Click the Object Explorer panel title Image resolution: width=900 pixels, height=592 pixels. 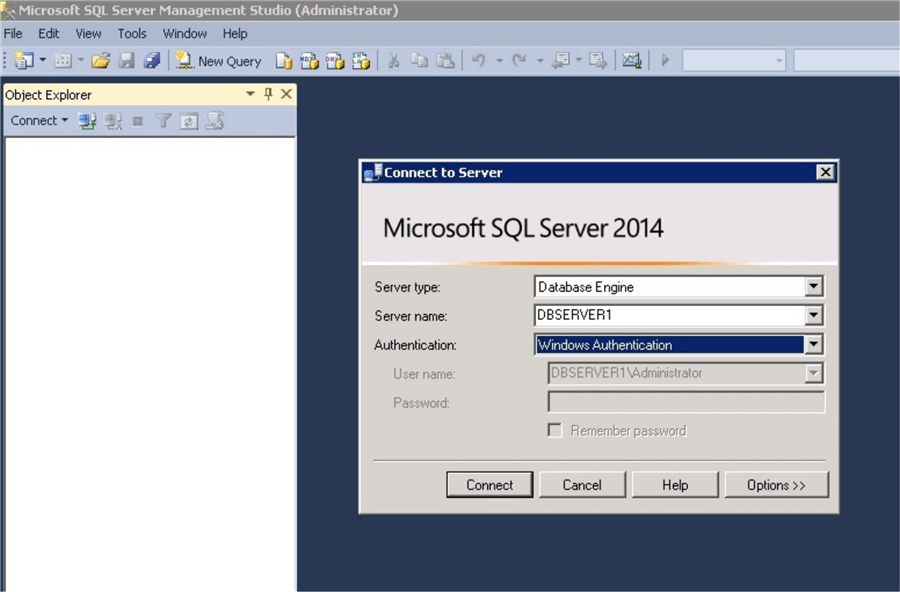[48, 95]
